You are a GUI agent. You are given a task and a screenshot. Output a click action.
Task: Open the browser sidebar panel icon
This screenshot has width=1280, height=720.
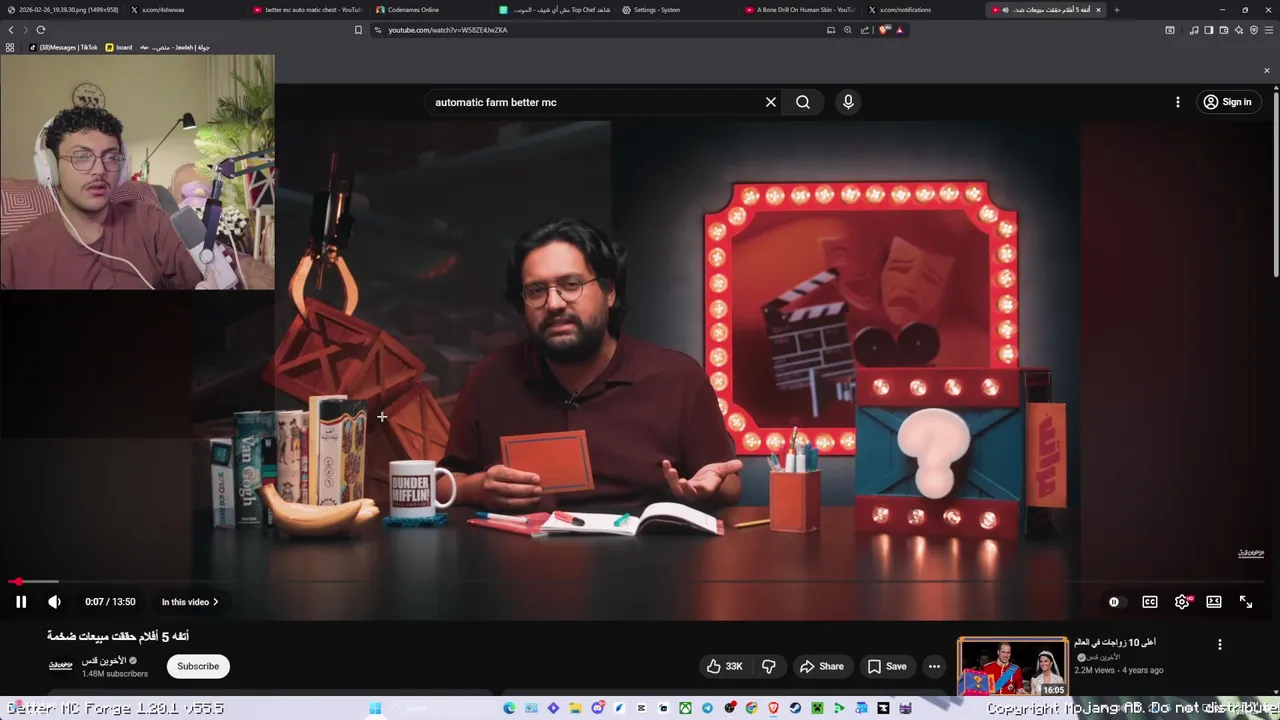coord(1209,30)
